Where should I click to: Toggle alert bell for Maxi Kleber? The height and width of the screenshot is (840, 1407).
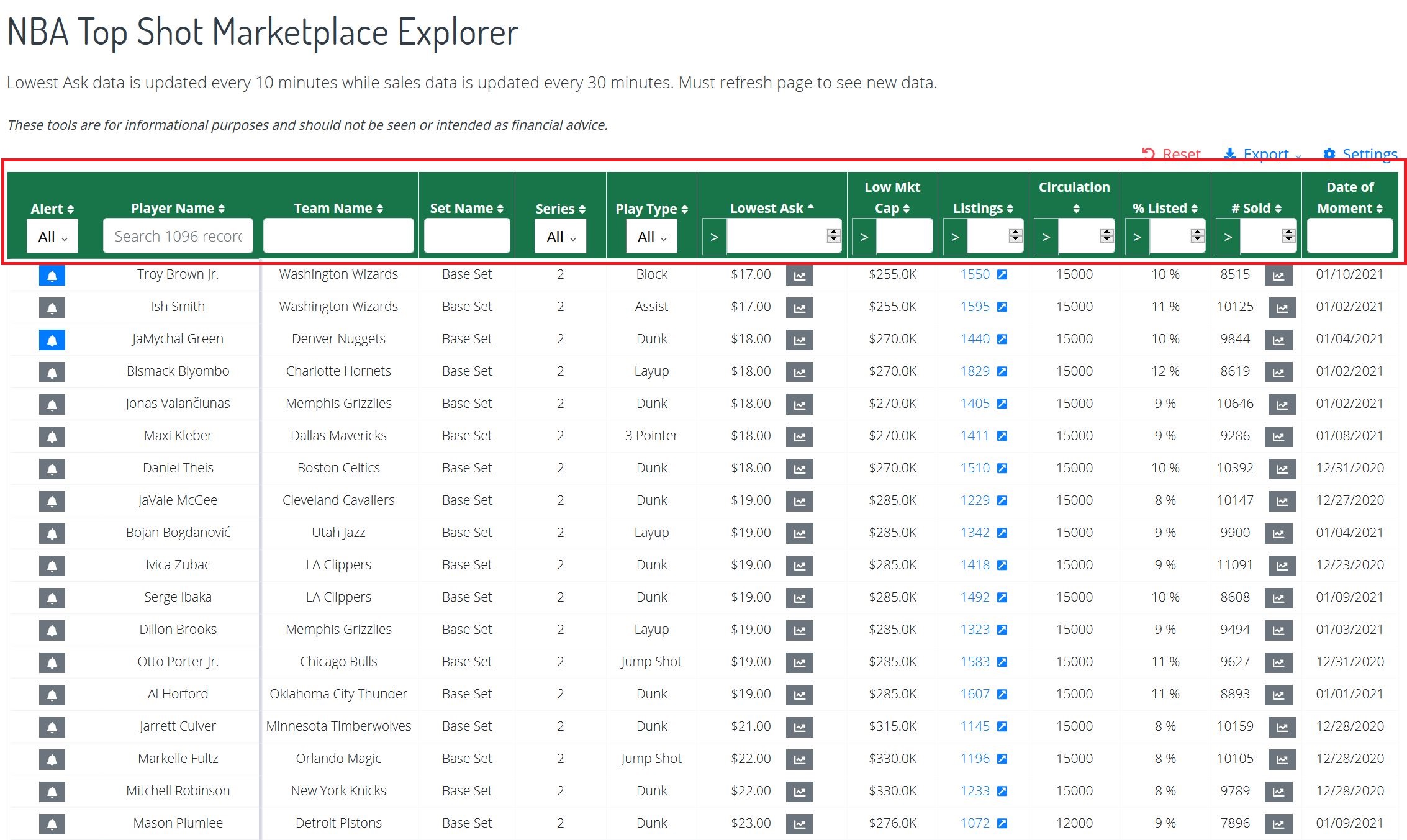click(52, 436)
